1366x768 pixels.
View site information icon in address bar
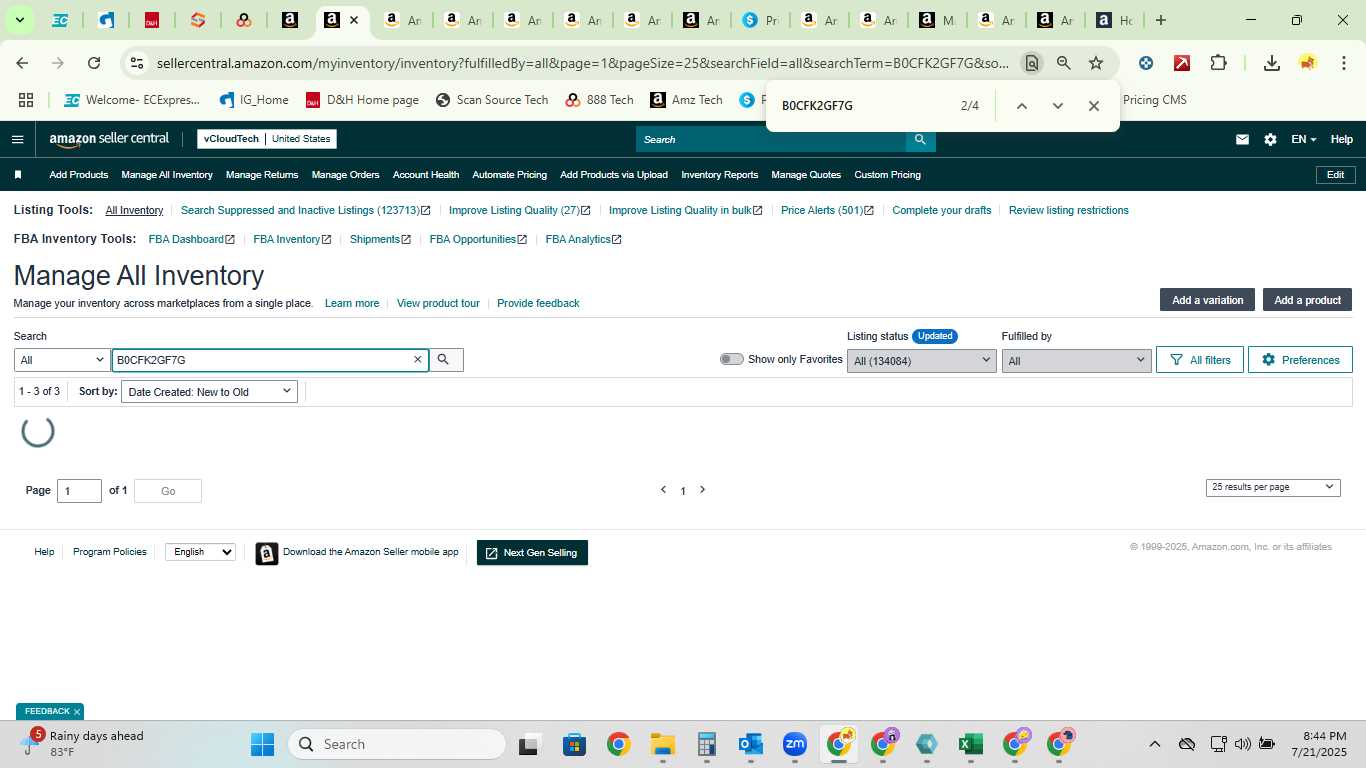click(137, 63)
